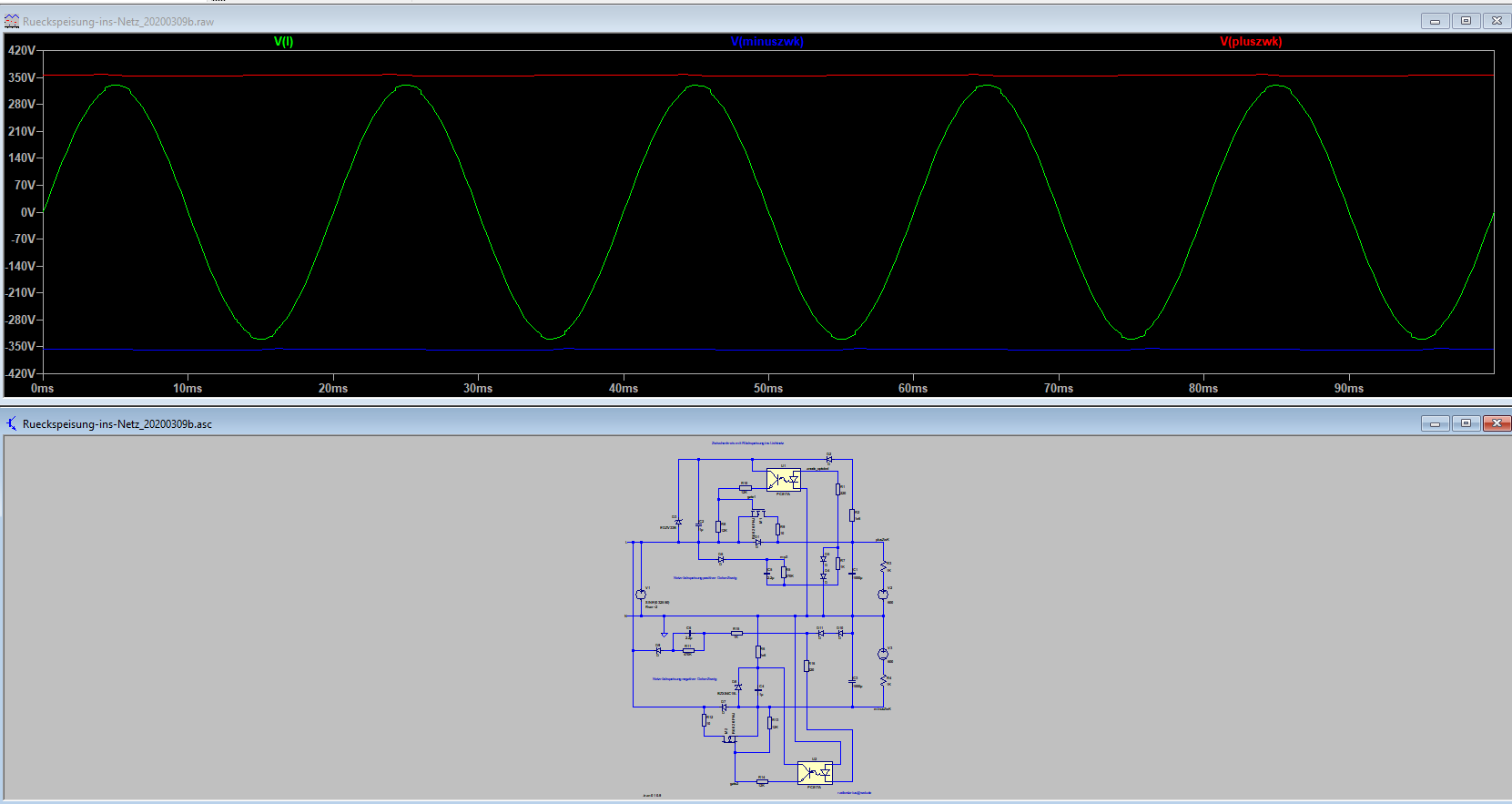The image size is (1512, 804).
Task: Select resistor R4 zigzag symbol
Action: point(883,680)
